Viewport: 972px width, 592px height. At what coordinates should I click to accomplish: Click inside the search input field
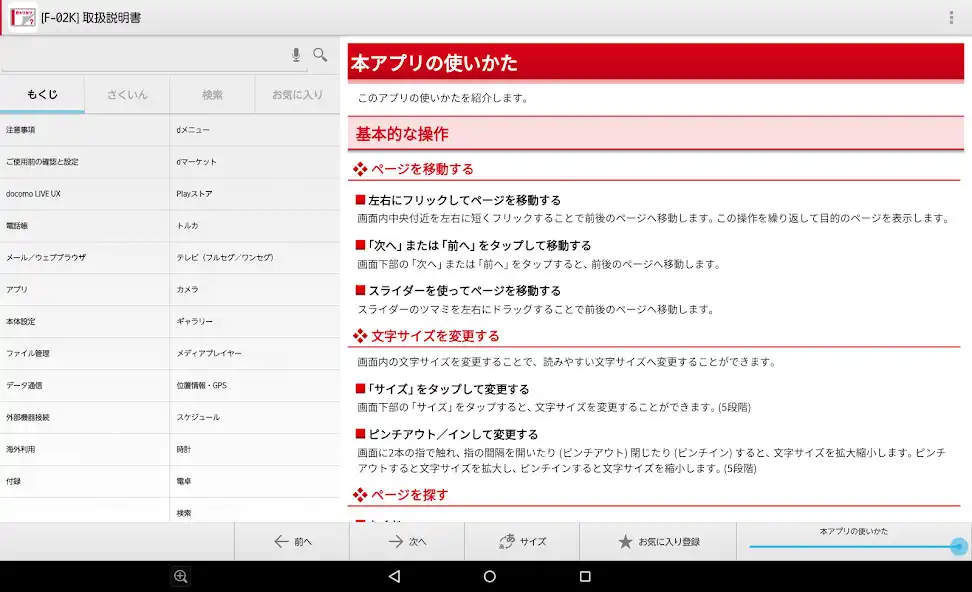pos(140,55)
